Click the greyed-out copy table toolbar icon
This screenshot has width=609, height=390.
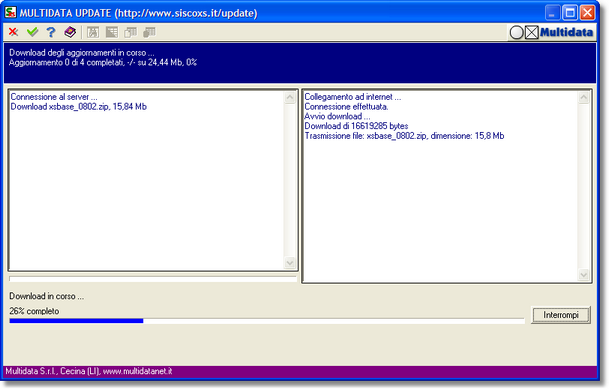(x=130, y=32)
